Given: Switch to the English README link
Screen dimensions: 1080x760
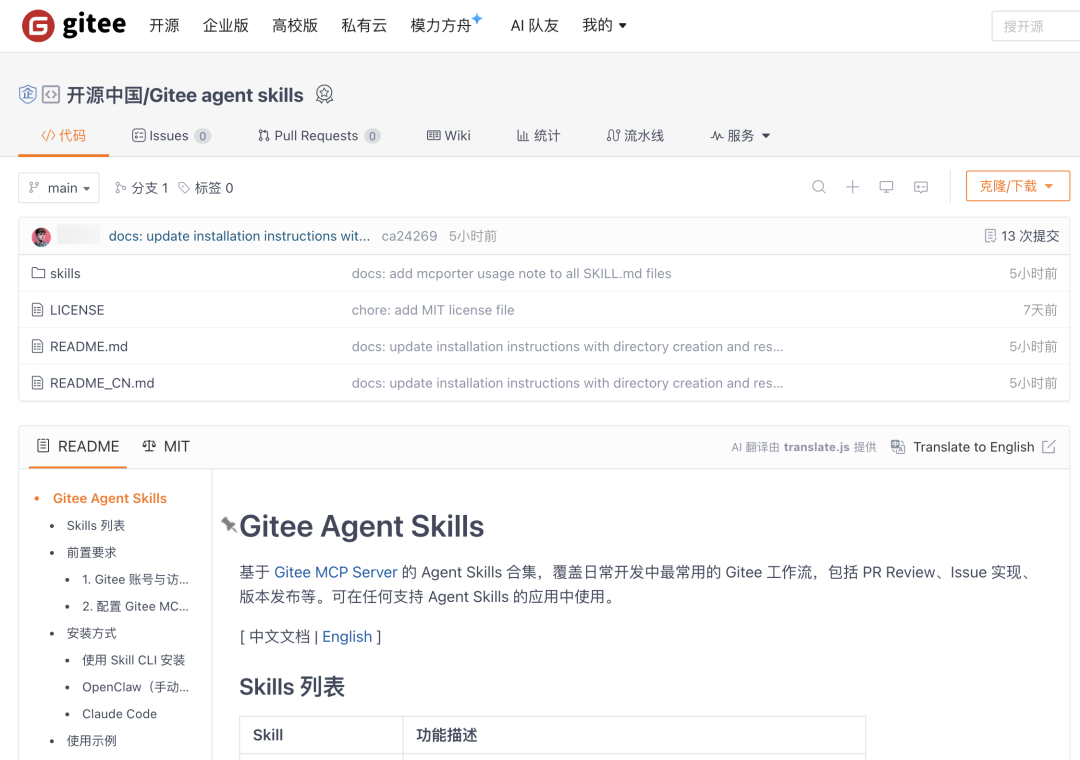Looking at the screenshot, I should point(347,637).
